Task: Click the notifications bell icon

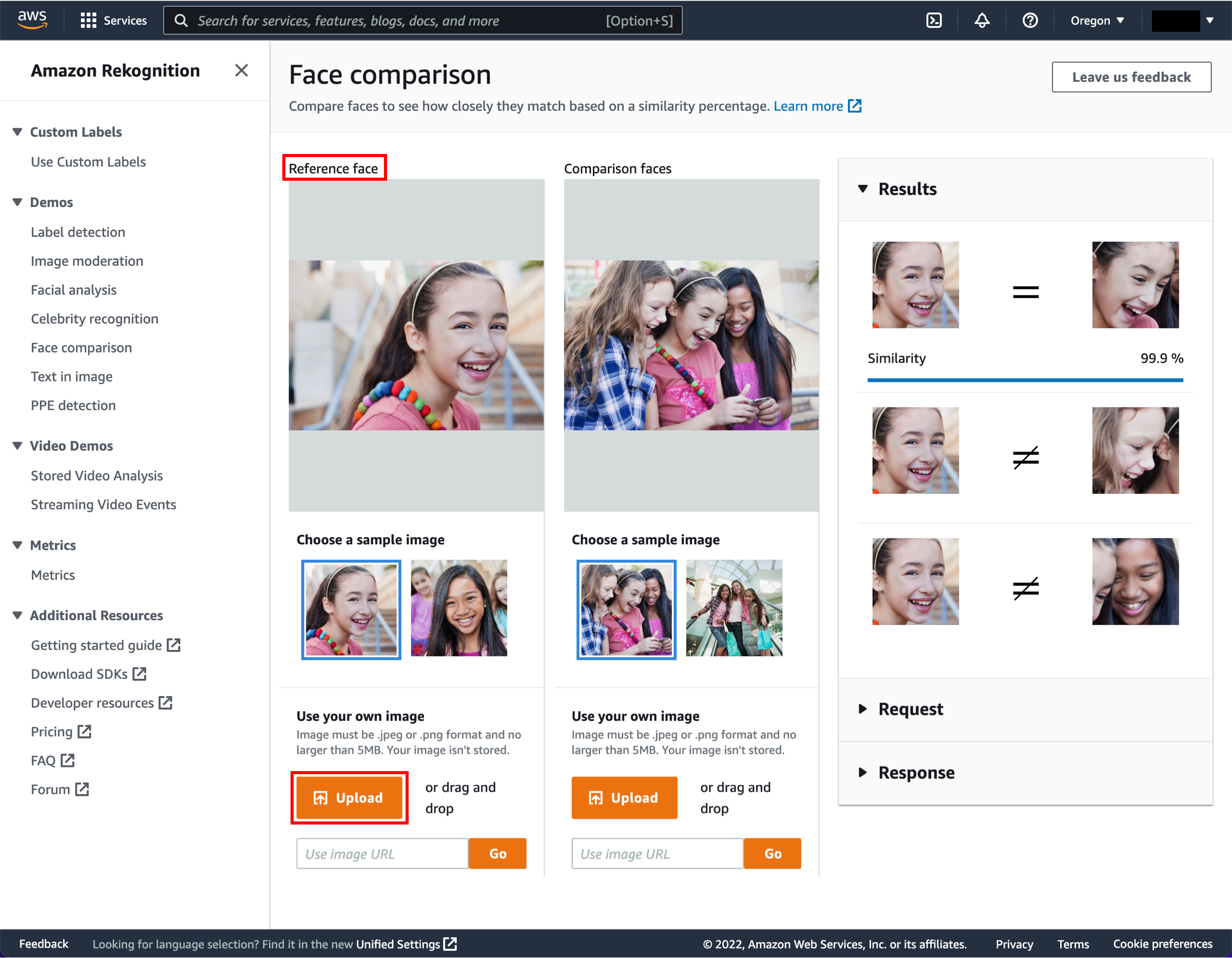Action: coord(984,20)
